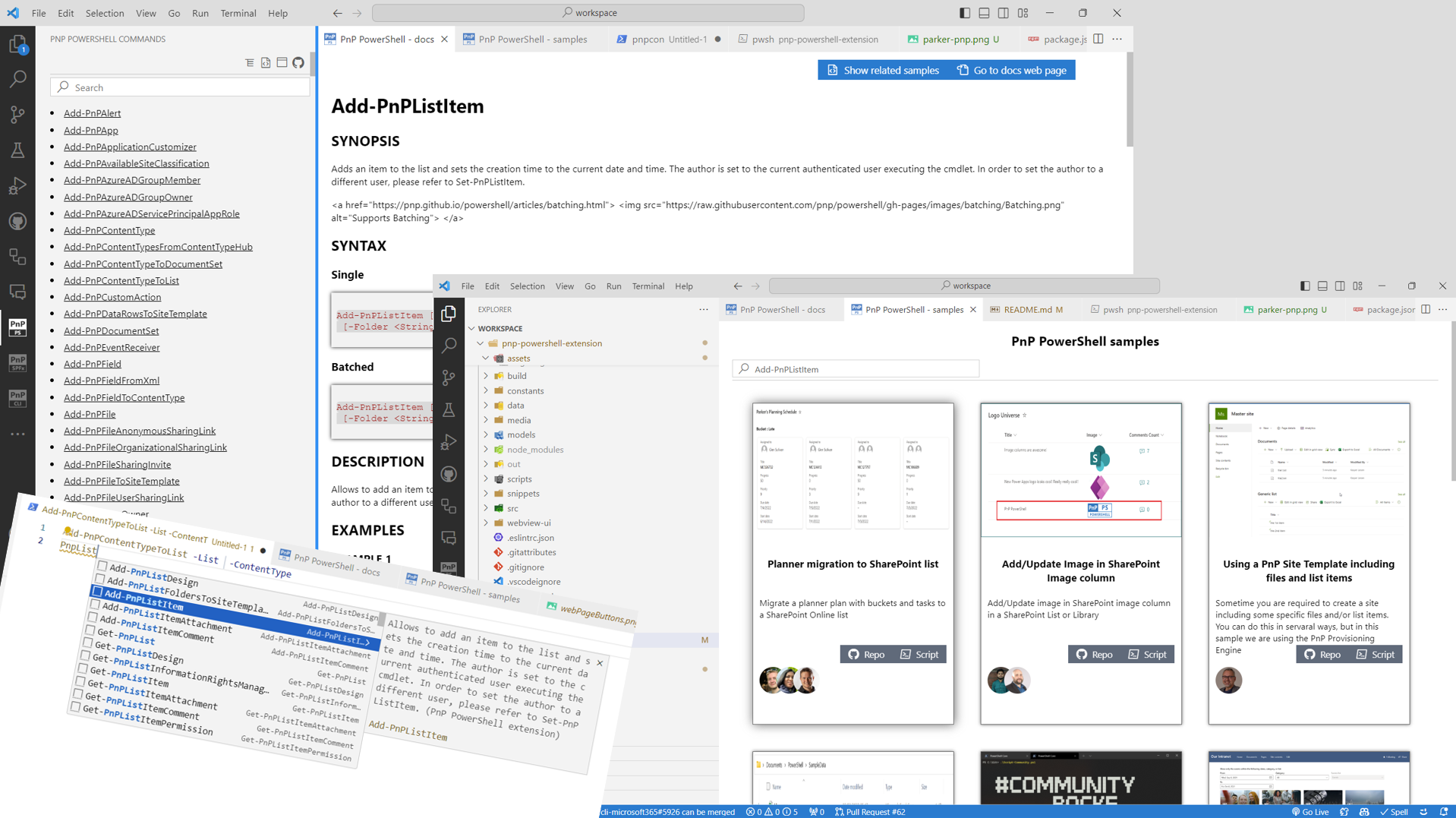Switch to pnpcon Untitled-1 tab in the docs window
This screenshot has width=1456, height=818.
click(x=668, y=39)
